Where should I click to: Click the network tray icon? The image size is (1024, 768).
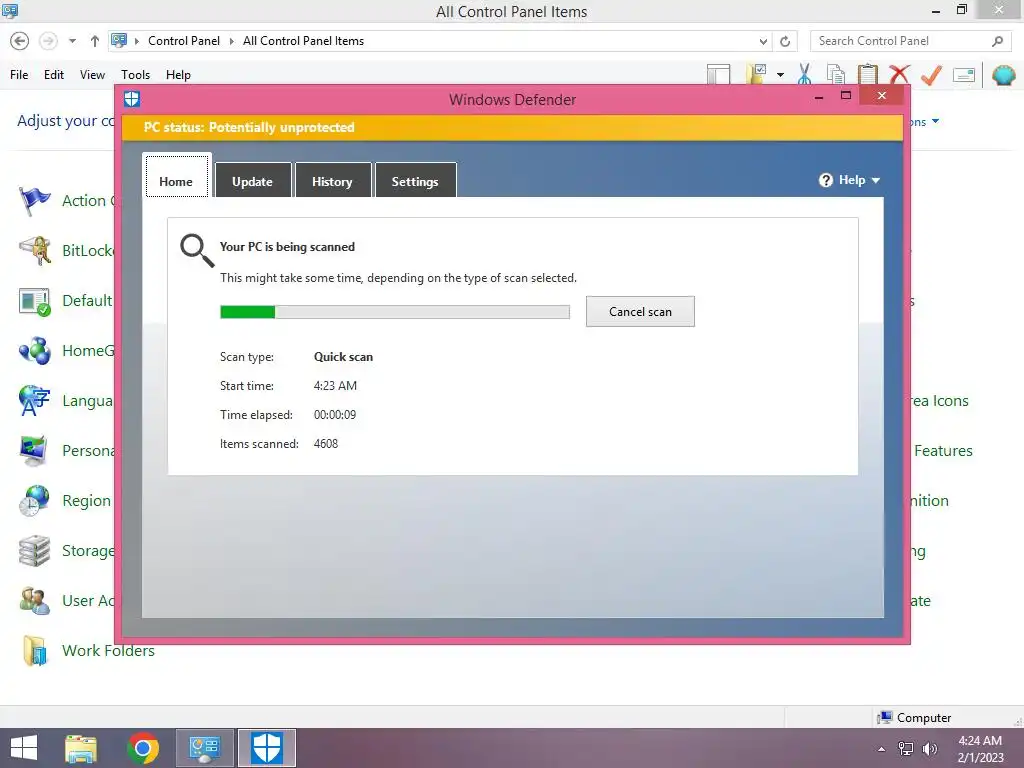click(x=906, y=749)
